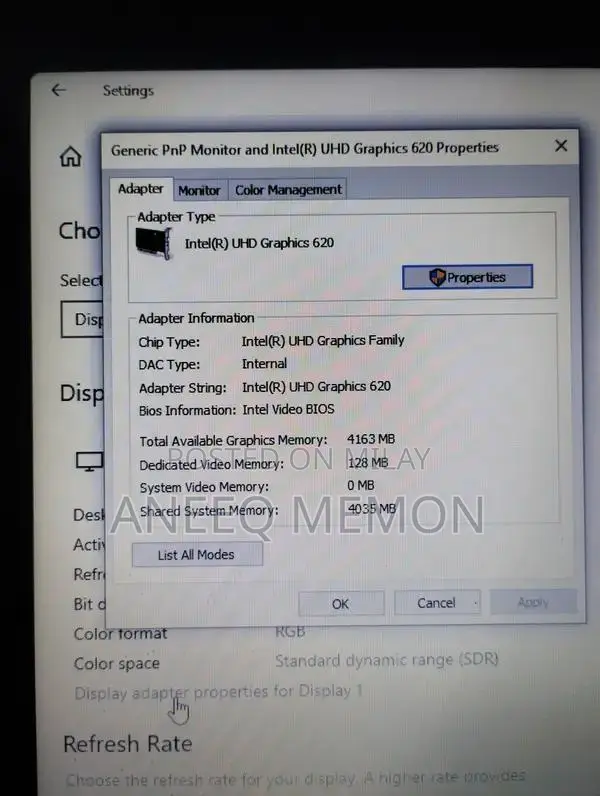
Task: Switch to the Monitor tab
Action: (199, 190)
